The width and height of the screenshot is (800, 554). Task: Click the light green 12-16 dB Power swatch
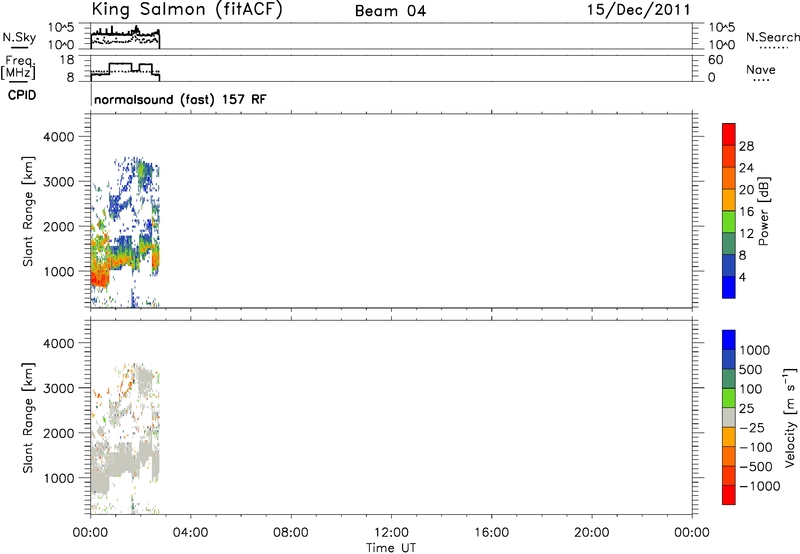coord(729,222)
